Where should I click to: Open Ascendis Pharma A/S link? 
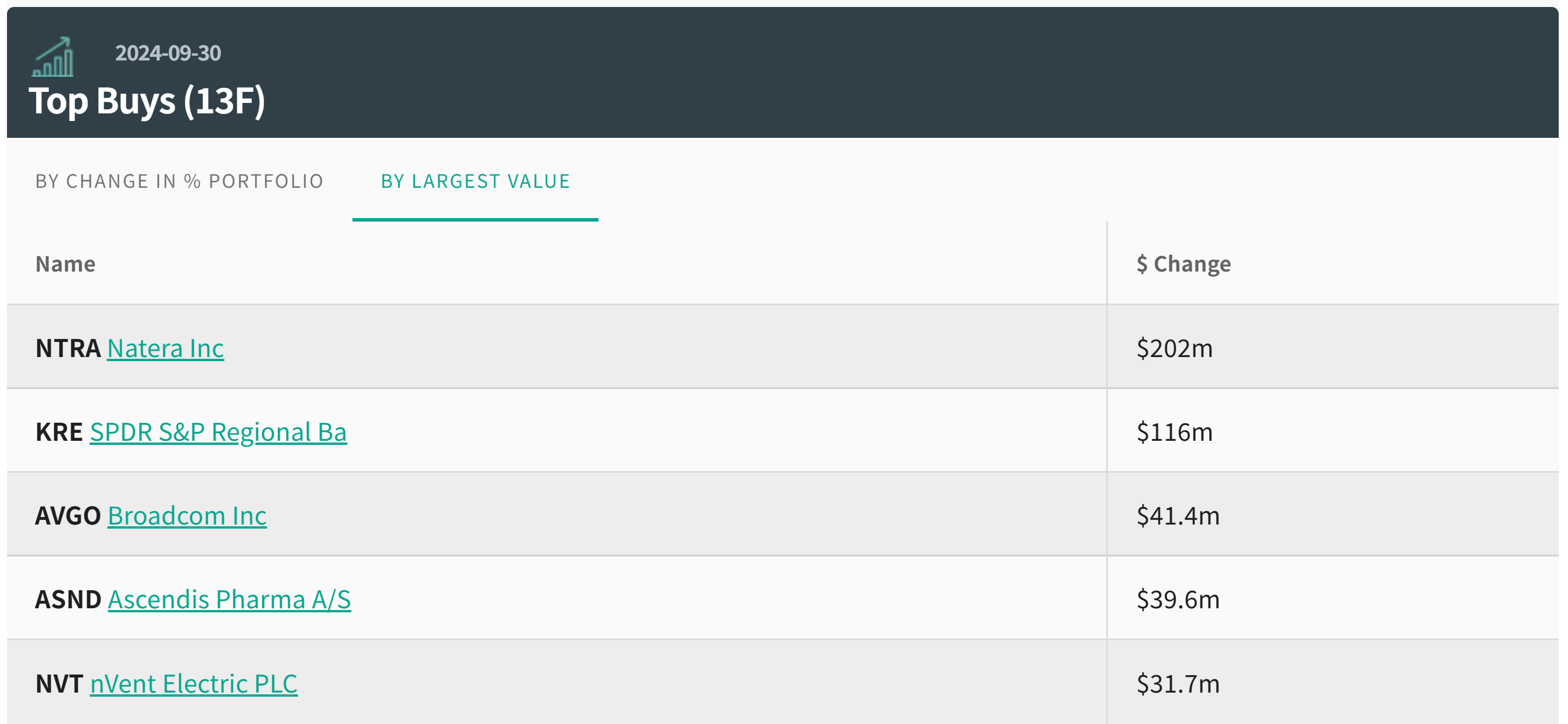[x=229, y=600]
